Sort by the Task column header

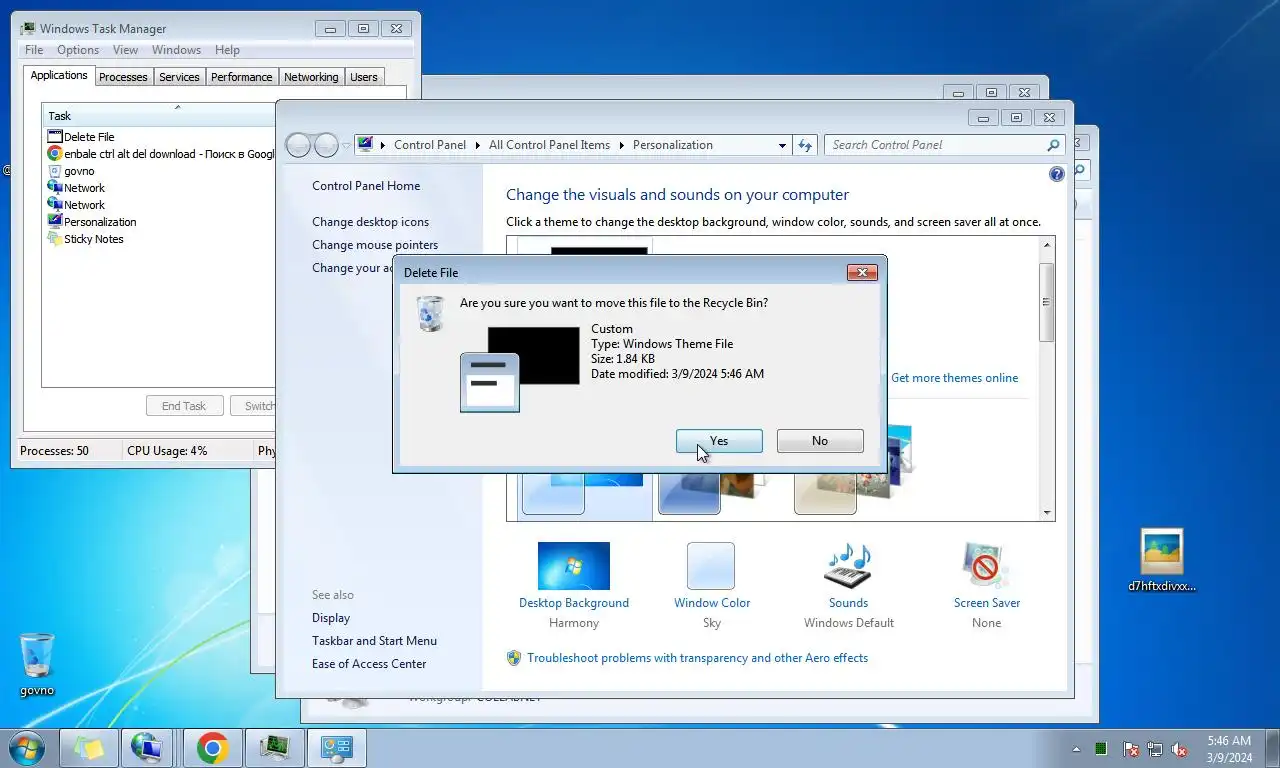point(159,116)
